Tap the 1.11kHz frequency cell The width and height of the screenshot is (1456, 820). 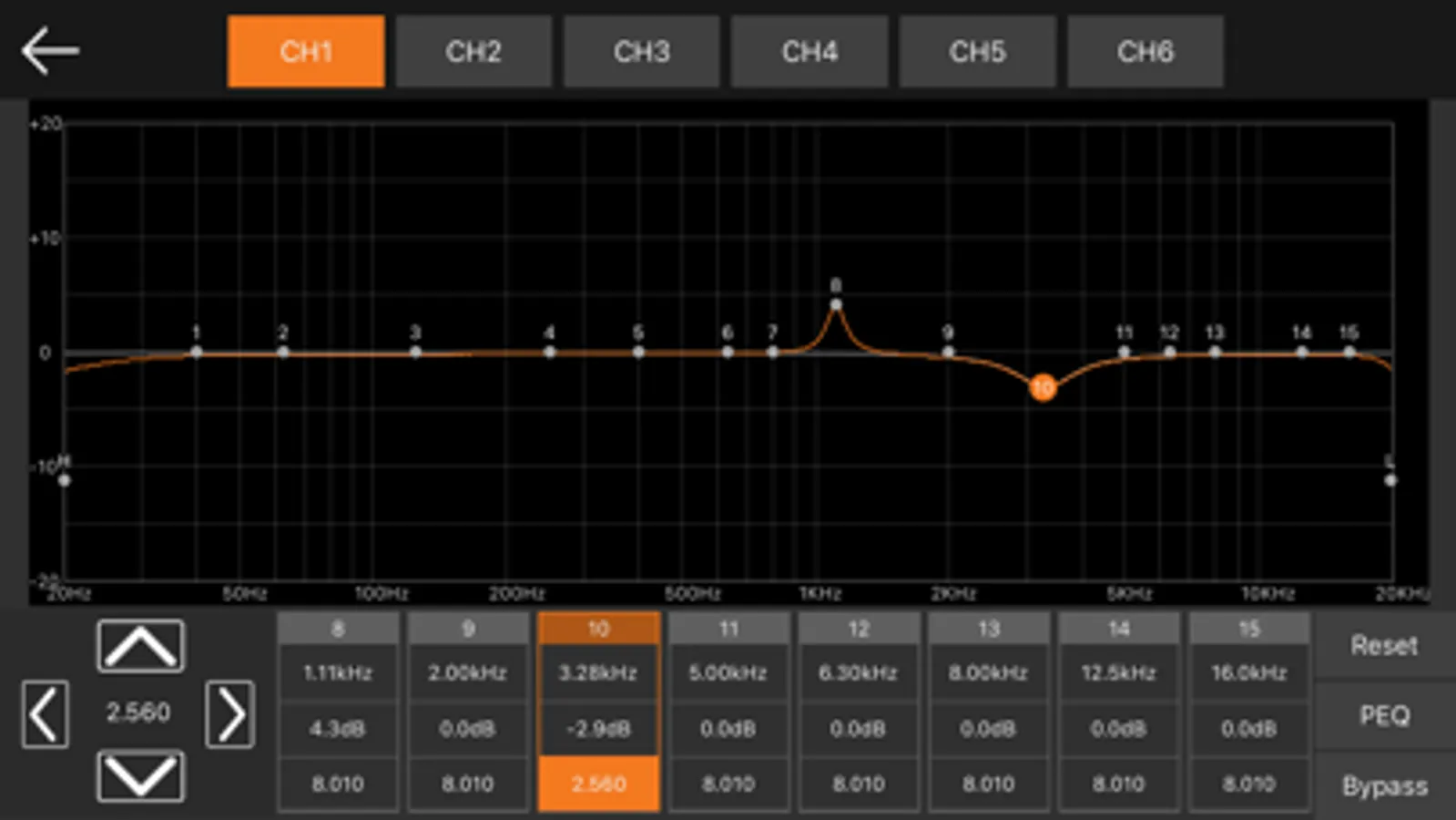tap(338, 673)
